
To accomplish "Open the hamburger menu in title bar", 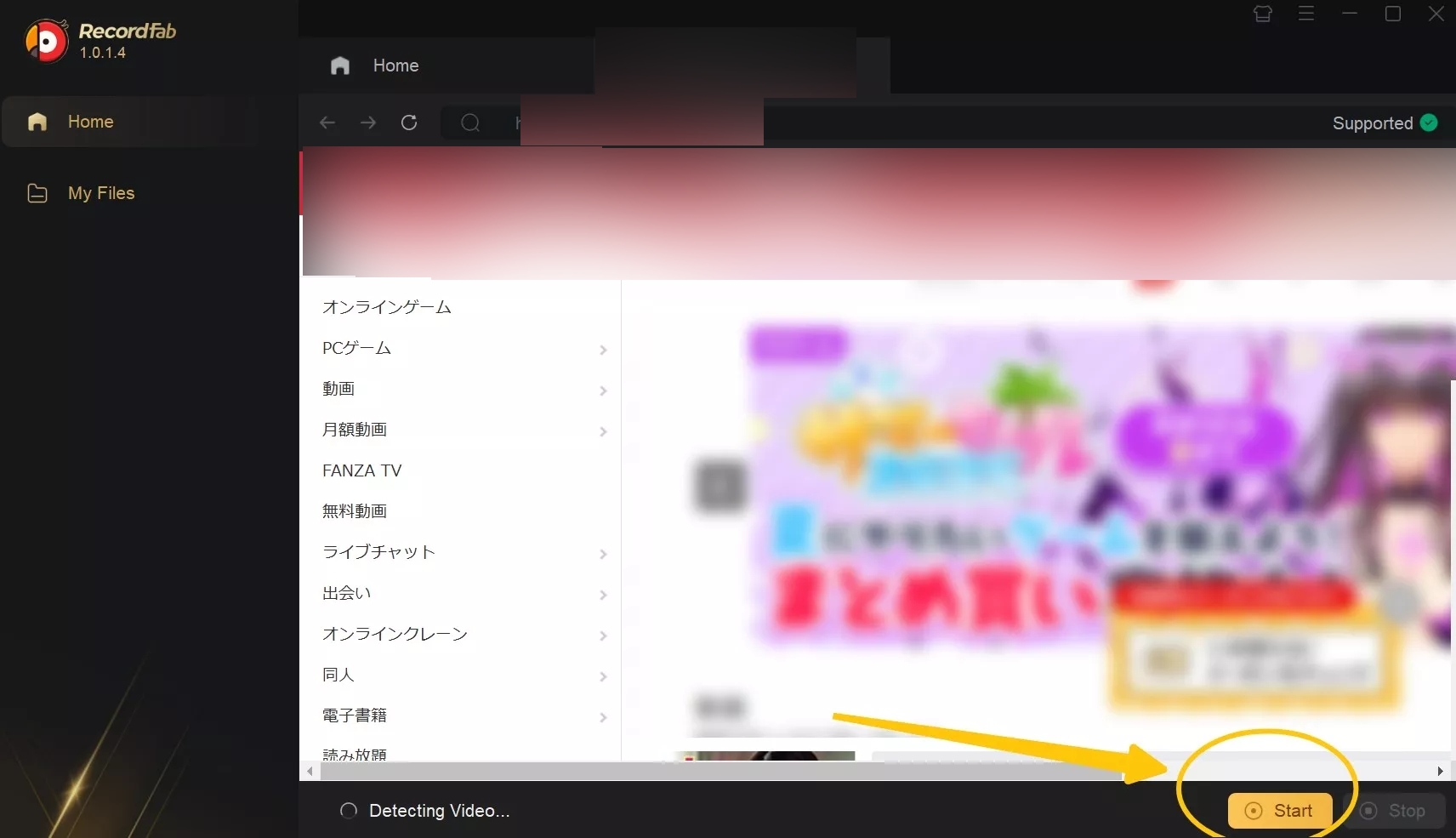I will (x=1306, y=14).
